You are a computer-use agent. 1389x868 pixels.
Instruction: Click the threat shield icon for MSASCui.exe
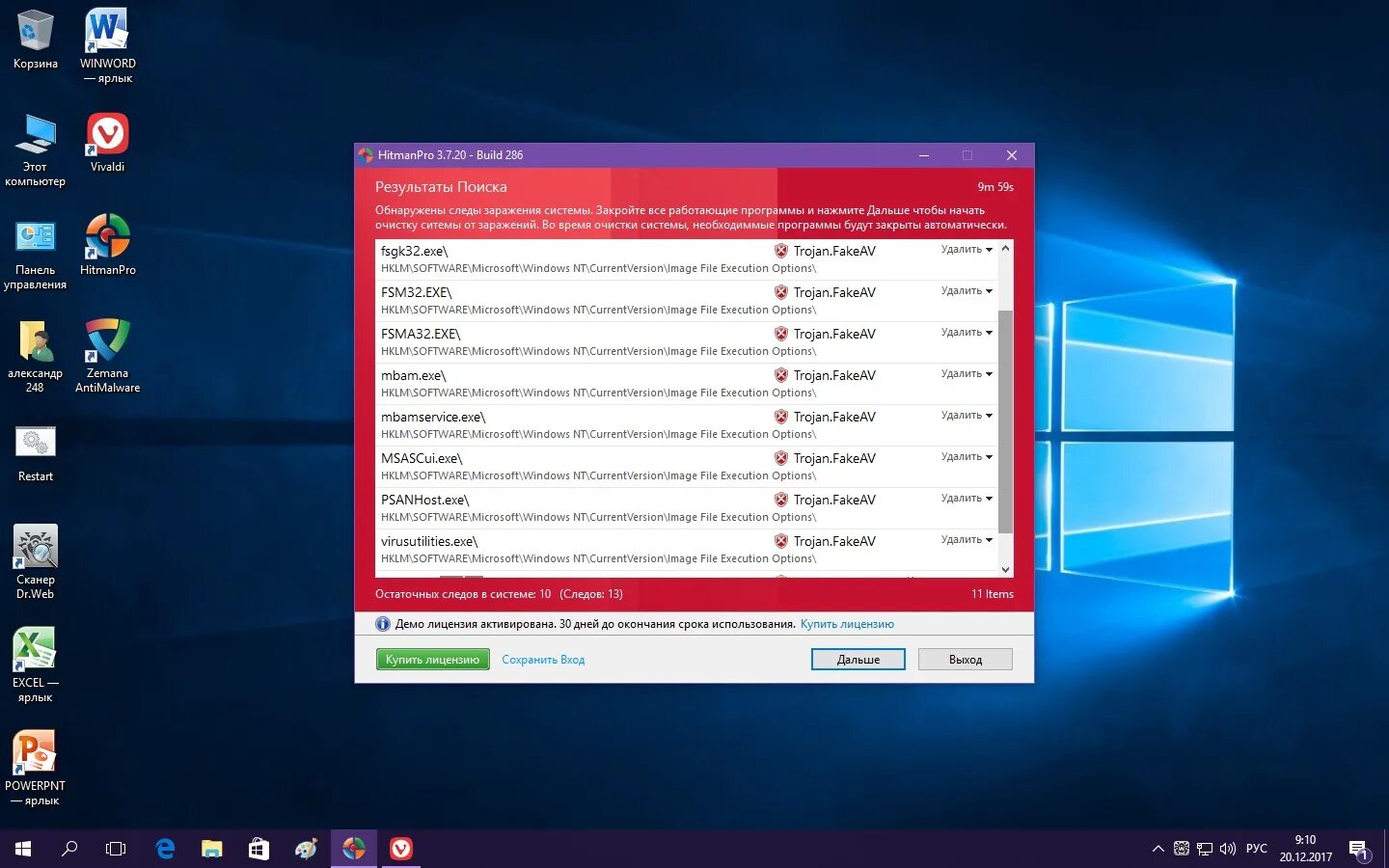(780, 458)
